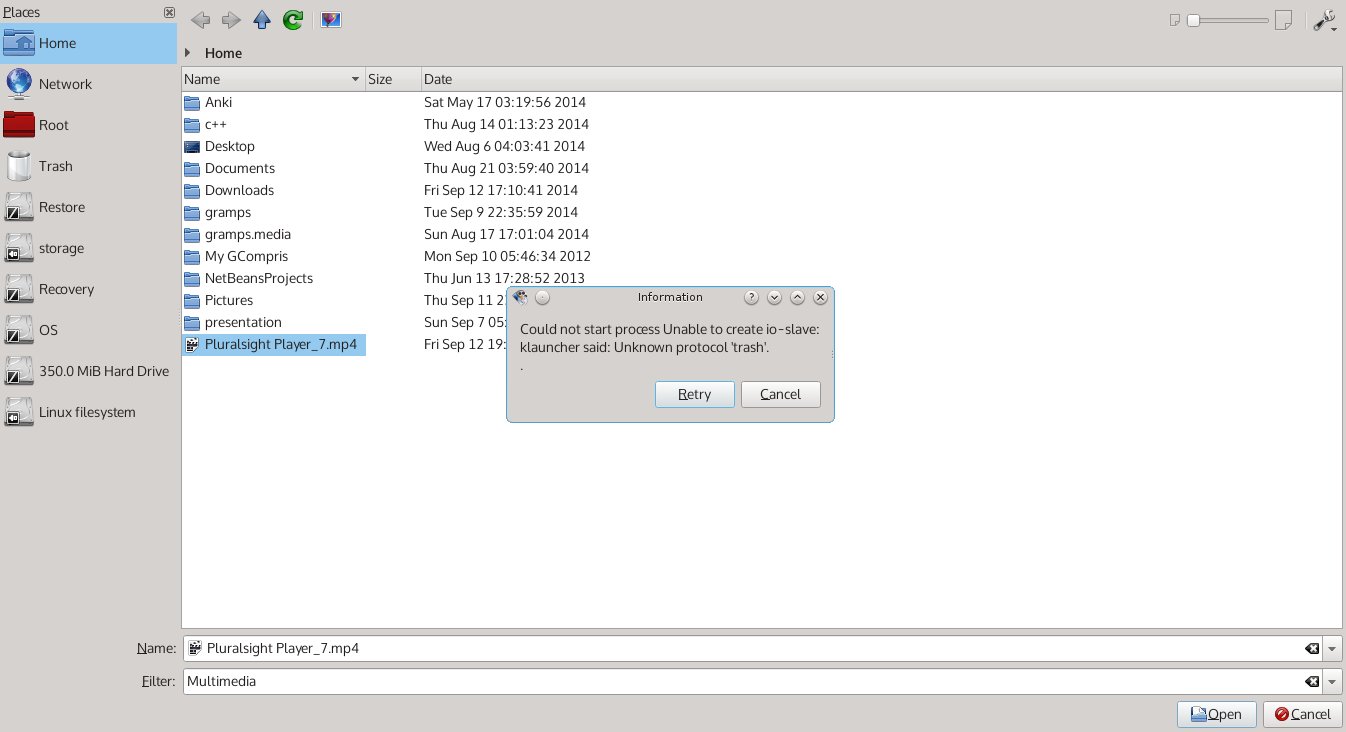Viewport: 1346px width, 732px height.
Task: Select the Recovery drive
Action: point(88,289)
